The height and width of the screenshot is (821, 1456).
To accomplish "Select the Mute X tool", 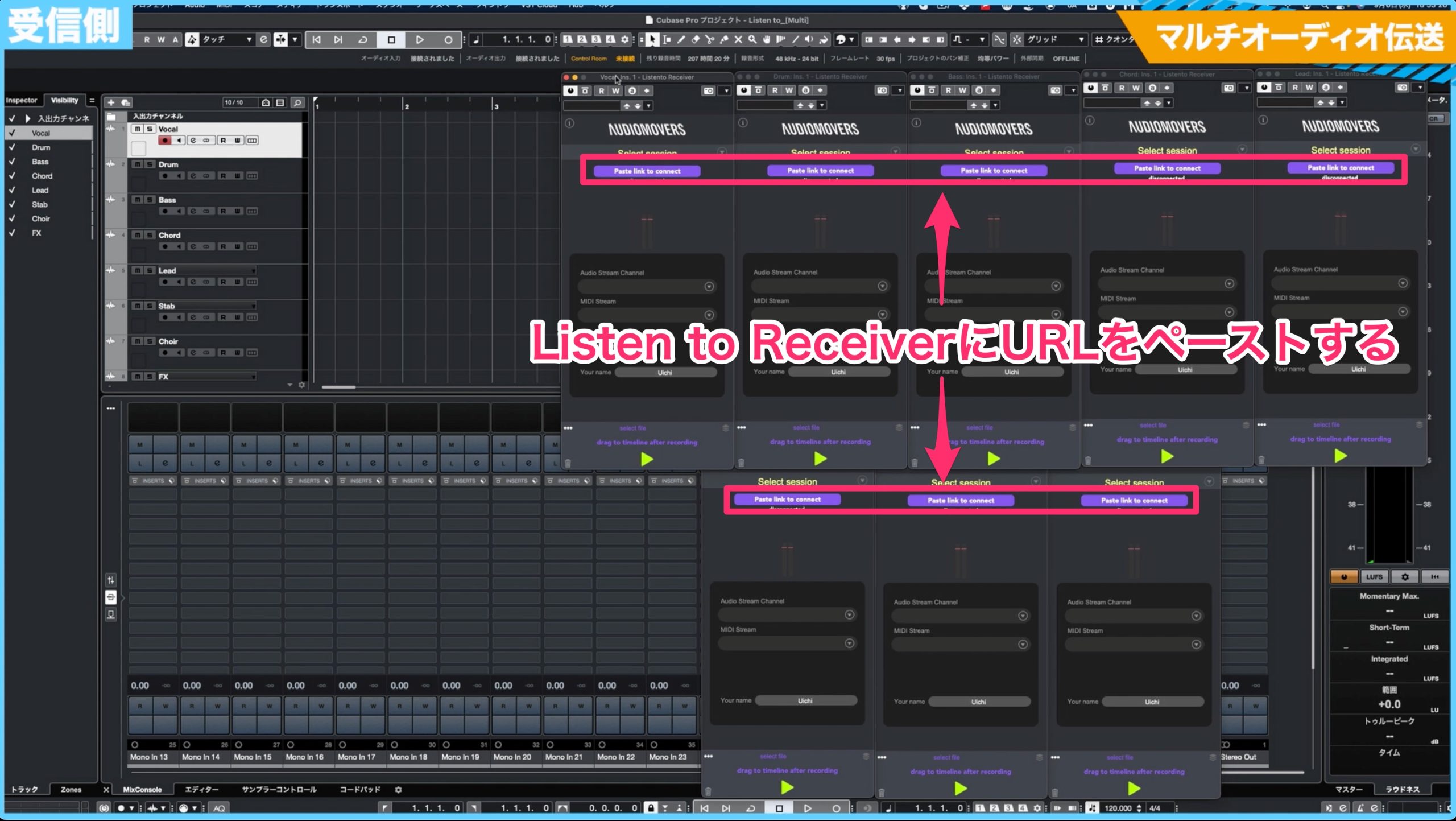I will pos(738,40).
